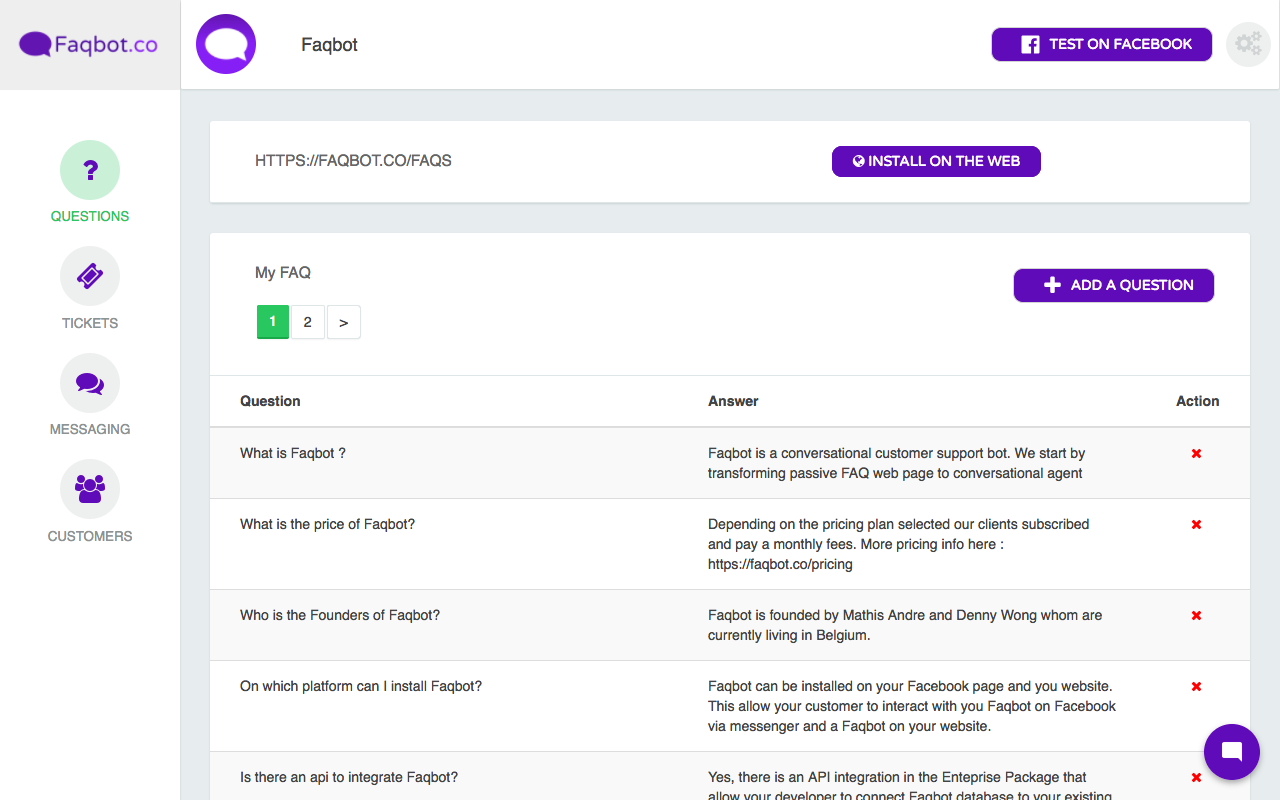Click the answer starting "Faqbot is a conversational"
This screenshot has height=800, width=1280.
click(897, 463)
